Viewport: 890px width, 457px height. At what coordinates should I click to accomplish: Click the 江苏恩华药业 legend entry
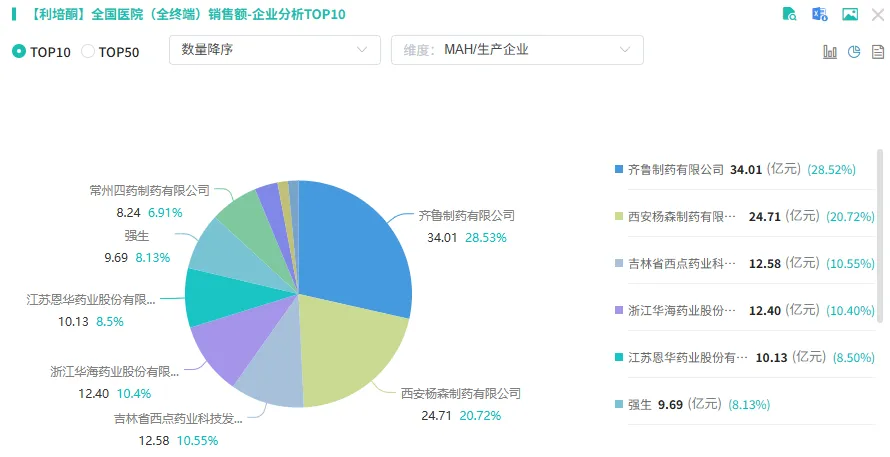click(x=680, y=358)
